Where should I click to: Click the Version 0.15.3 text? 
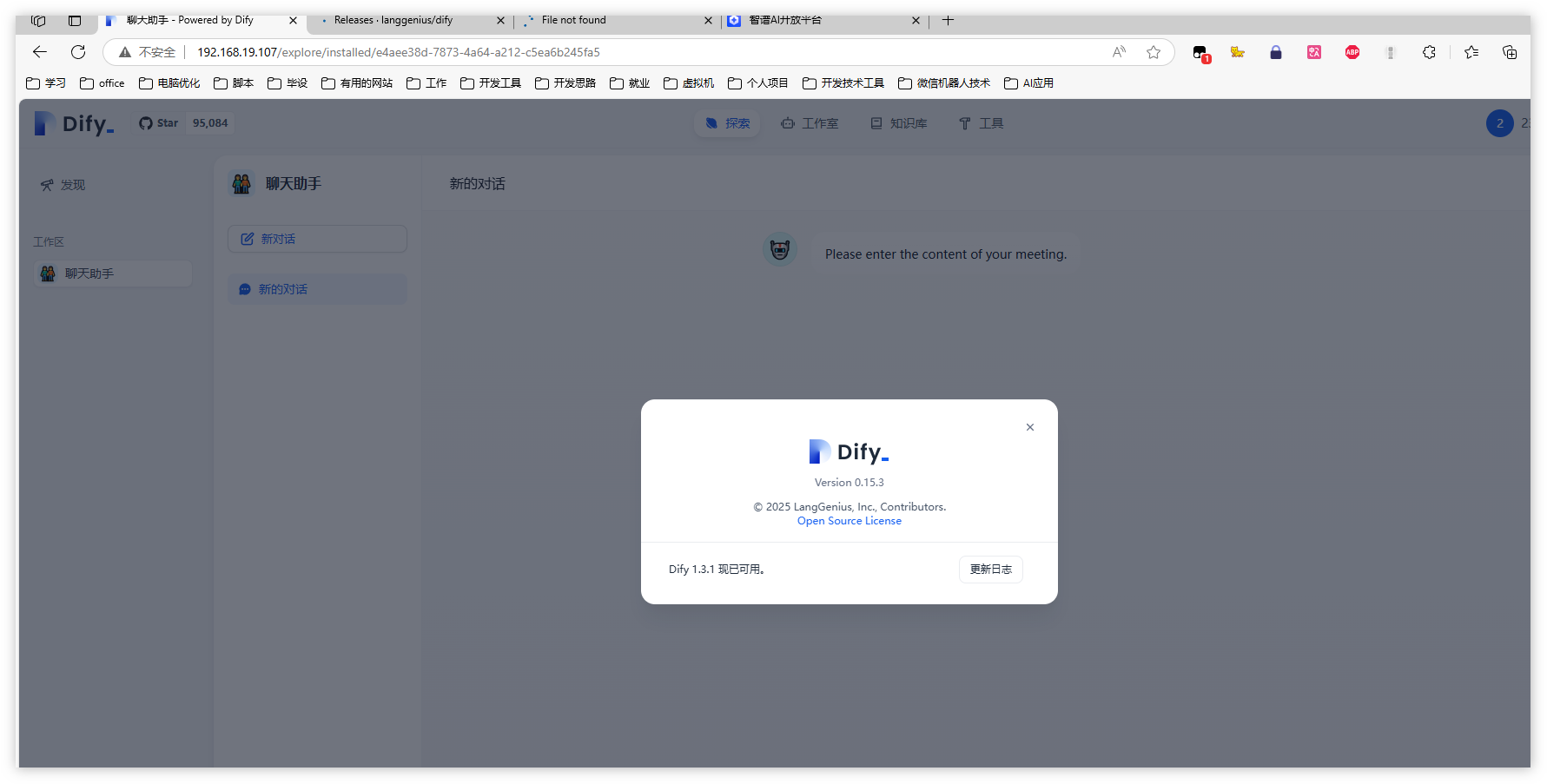click(849, 483)
